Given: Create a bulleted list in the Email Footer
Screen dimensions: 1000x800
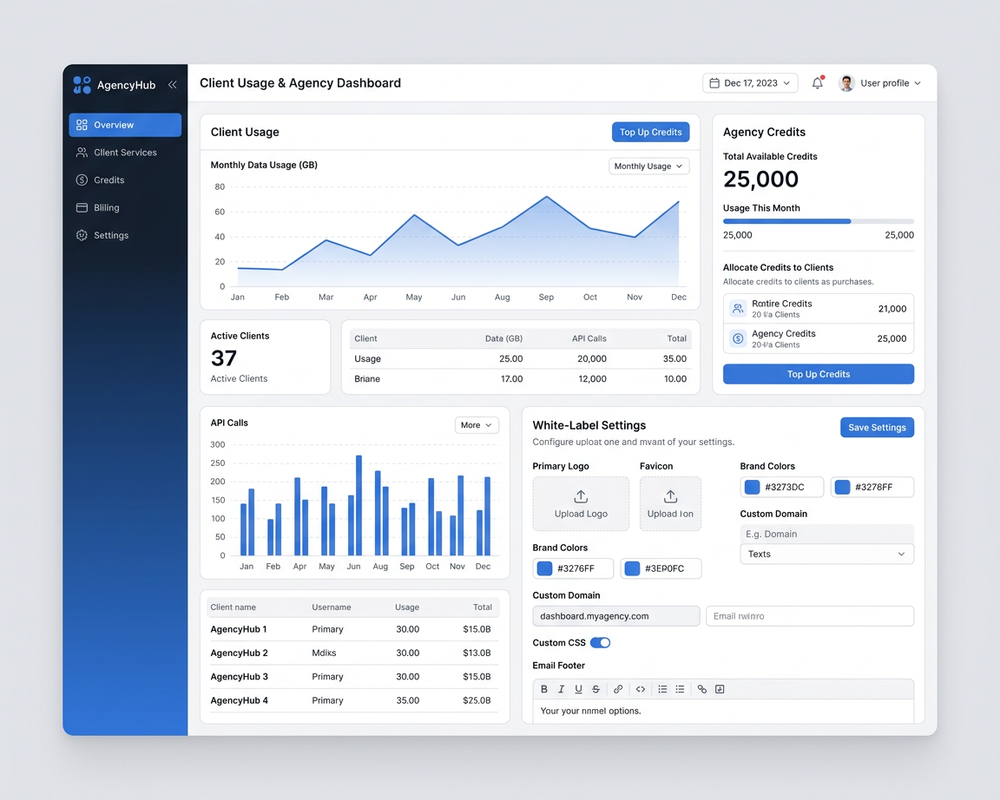Looking at the screenshot, I should tap(662, 689).
